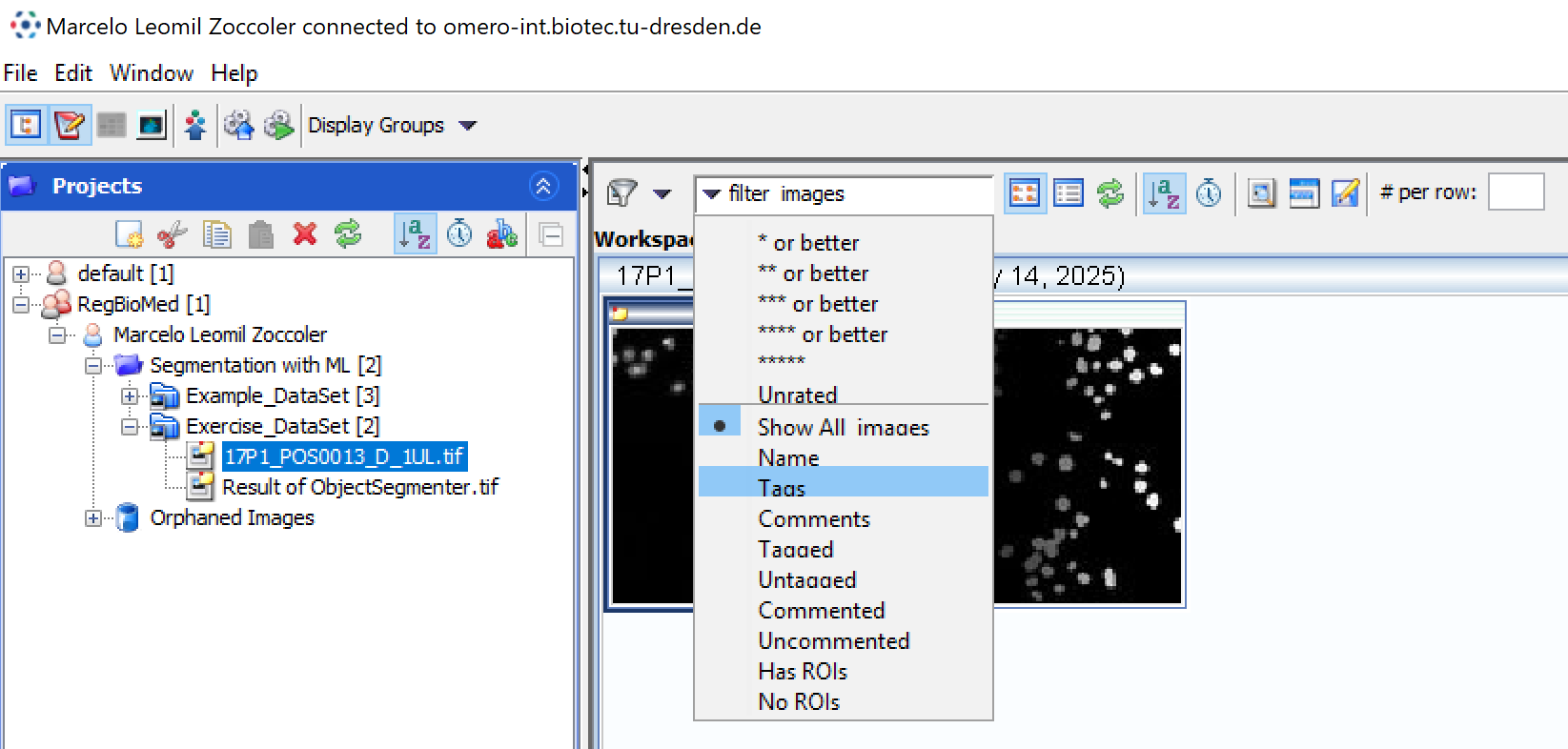Click the switch user people icon

pyautogui.click(x=195, y=125)
